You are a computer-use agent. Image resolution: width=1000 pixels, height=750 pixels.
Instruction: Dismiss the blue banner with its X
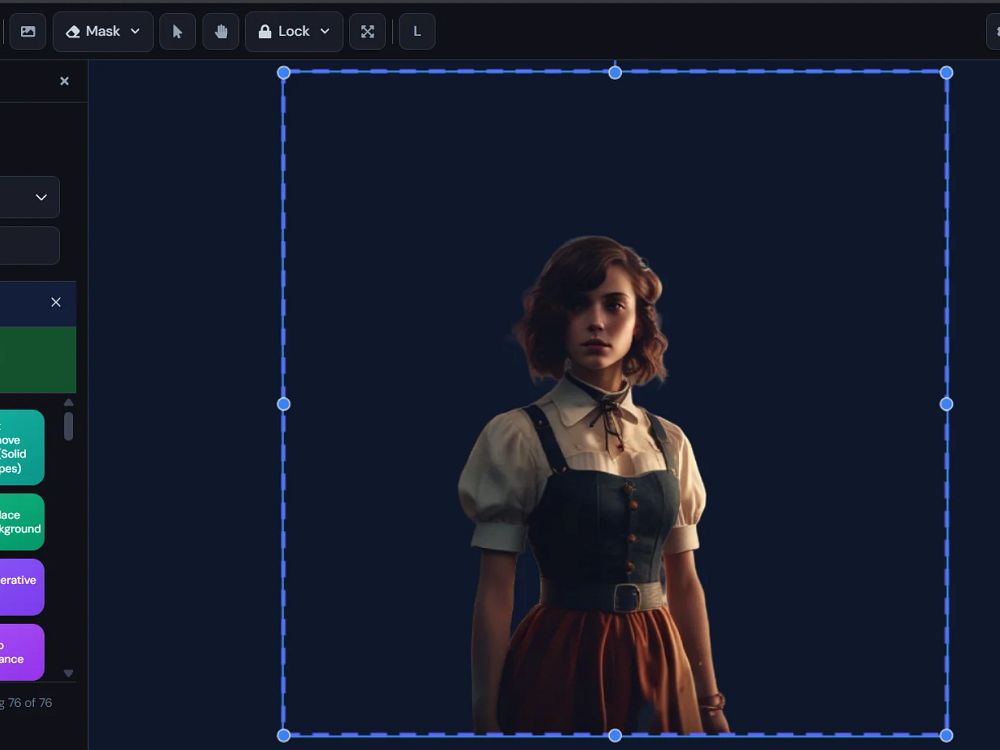[x=56, y=302]
